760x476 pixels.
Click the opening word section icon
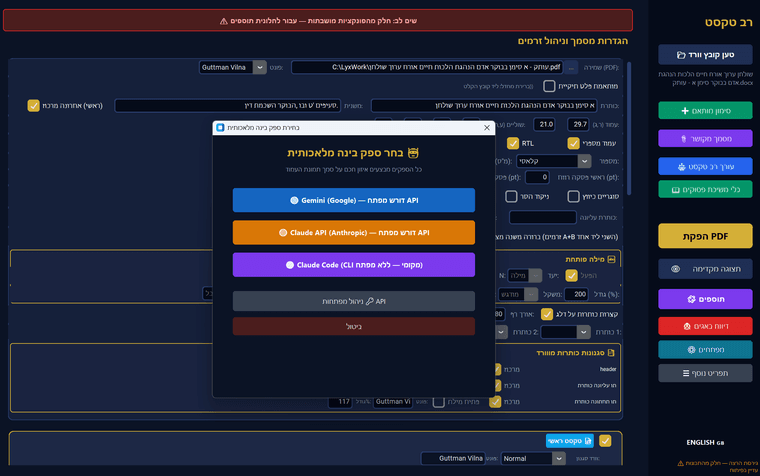point(611,259)
